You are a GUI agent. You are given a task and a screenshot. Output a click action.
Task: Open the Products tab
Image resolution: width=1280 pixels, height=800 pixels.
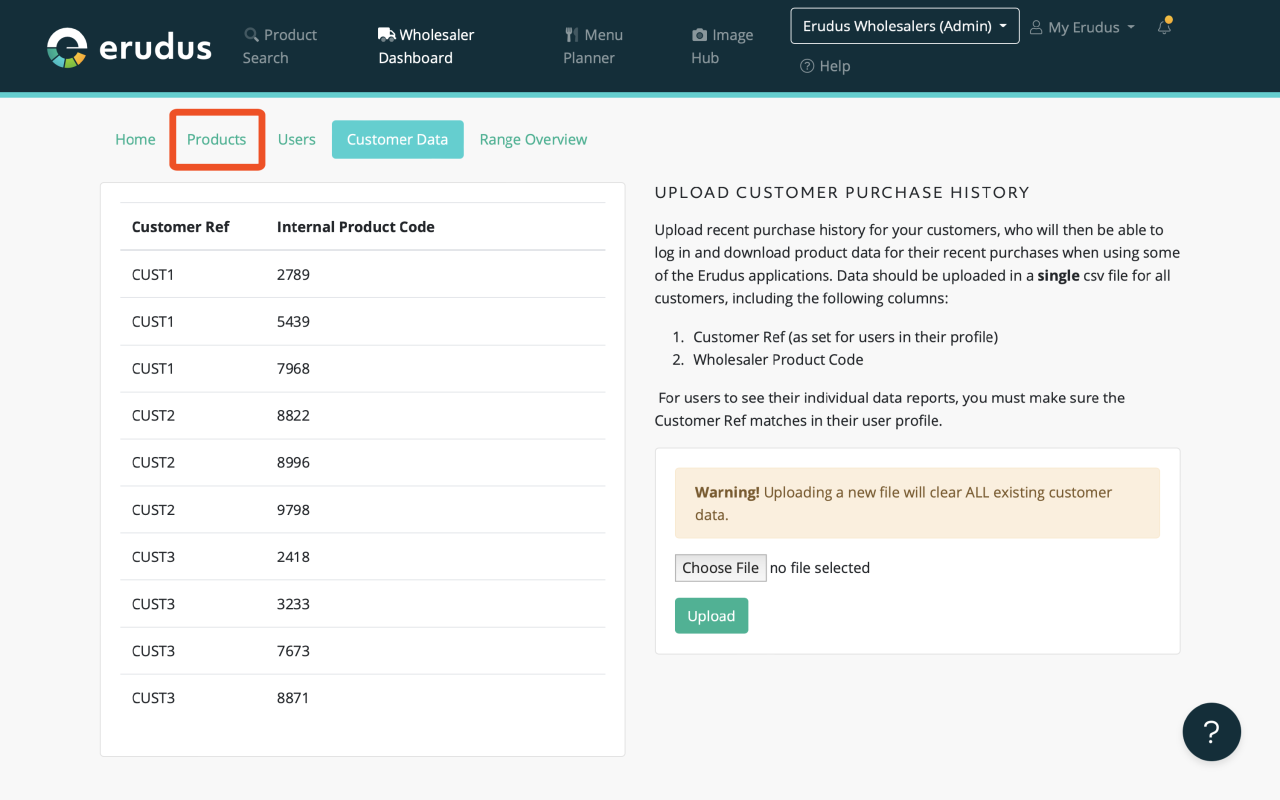[216, 139]
